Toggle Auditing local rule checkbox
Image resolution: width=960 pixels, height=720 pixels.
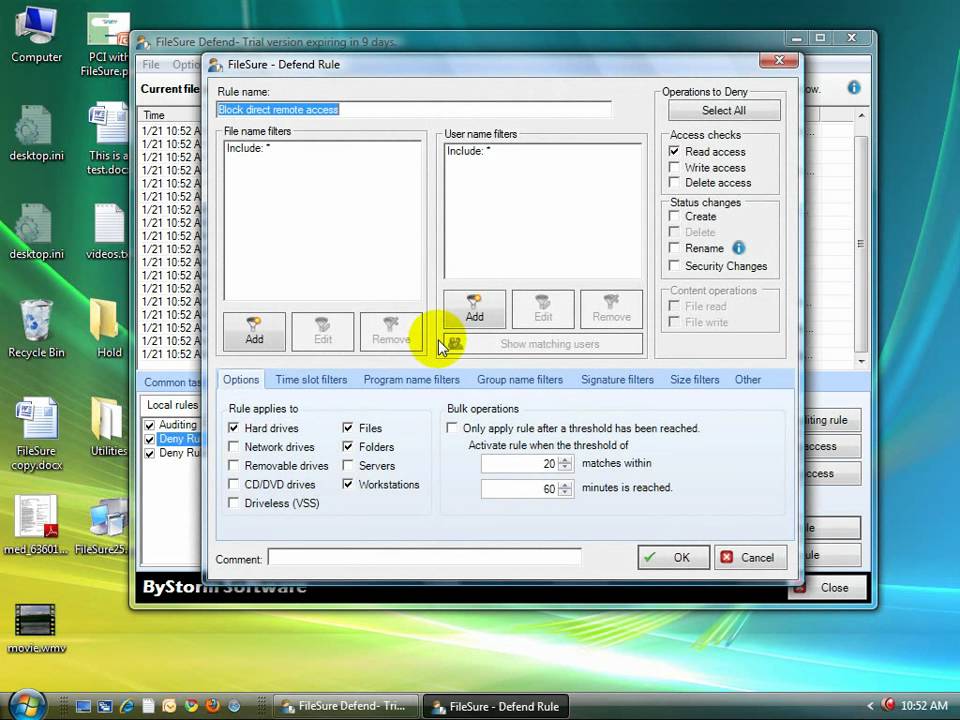pos(149,425)
